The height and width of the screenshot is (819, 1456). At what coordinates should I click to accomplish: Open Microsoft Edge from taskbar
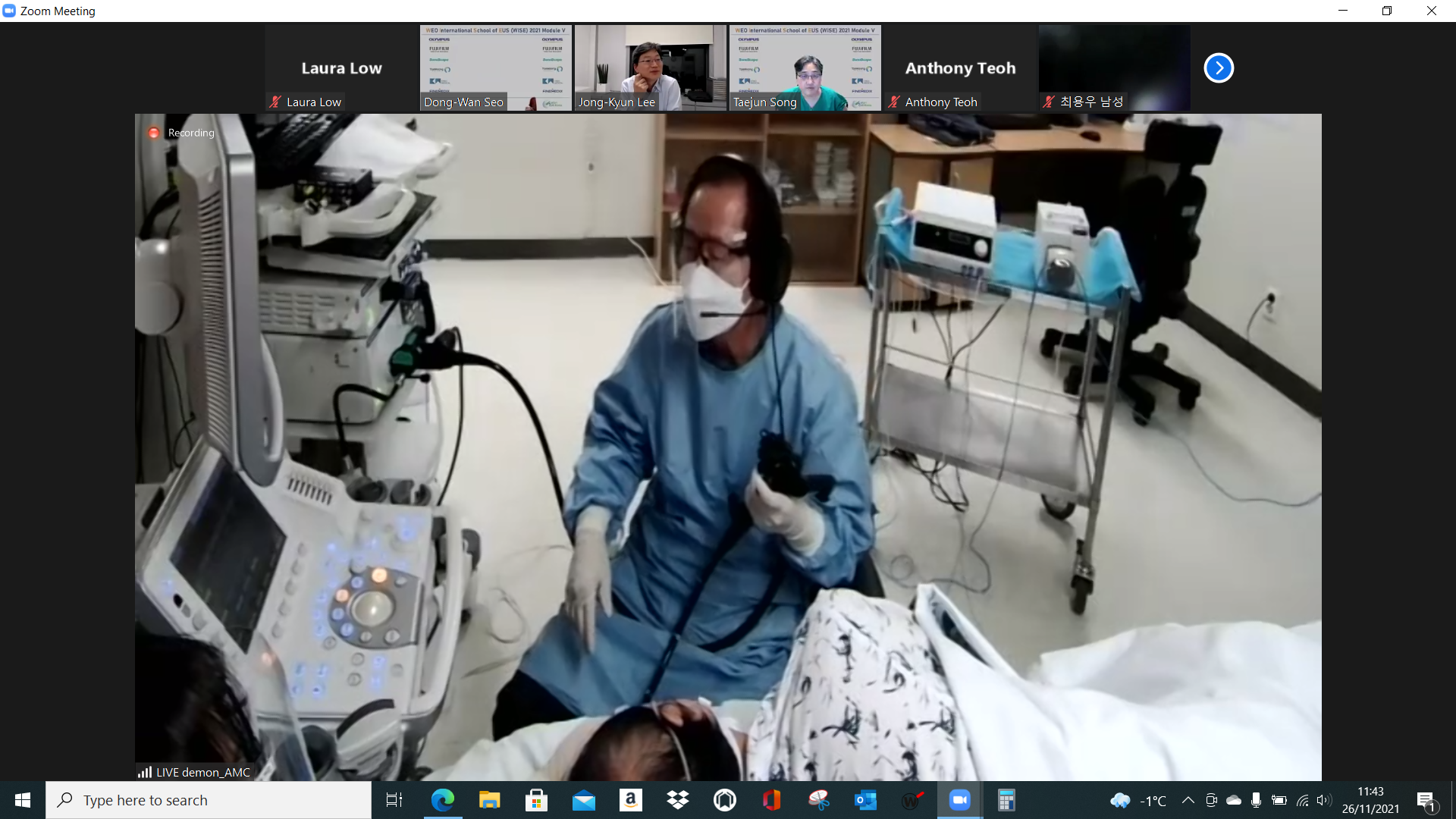click(442, 800)
